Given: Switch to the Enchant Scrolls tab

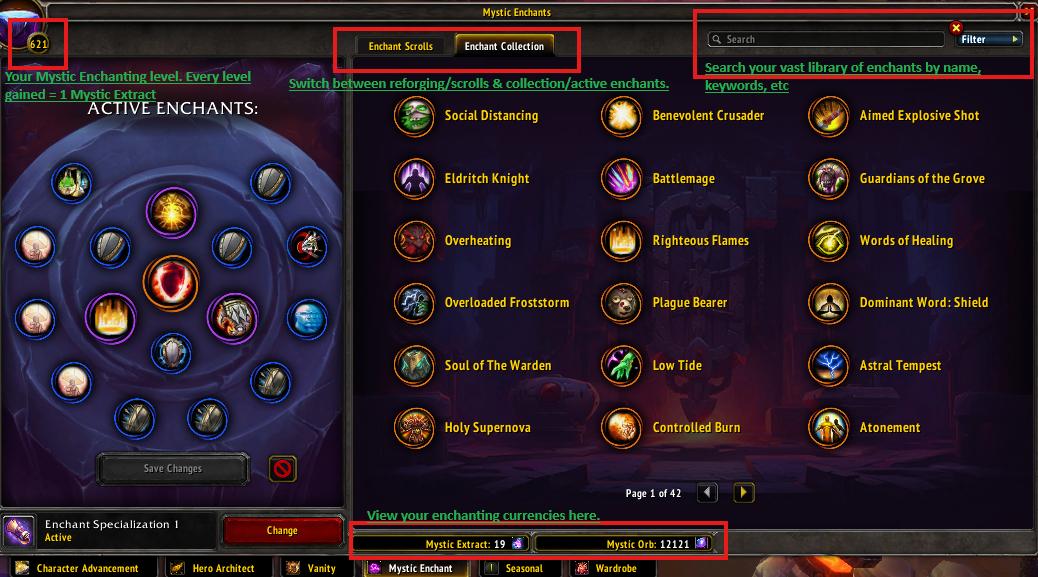Looking at the screenshot, I should 401,46.
